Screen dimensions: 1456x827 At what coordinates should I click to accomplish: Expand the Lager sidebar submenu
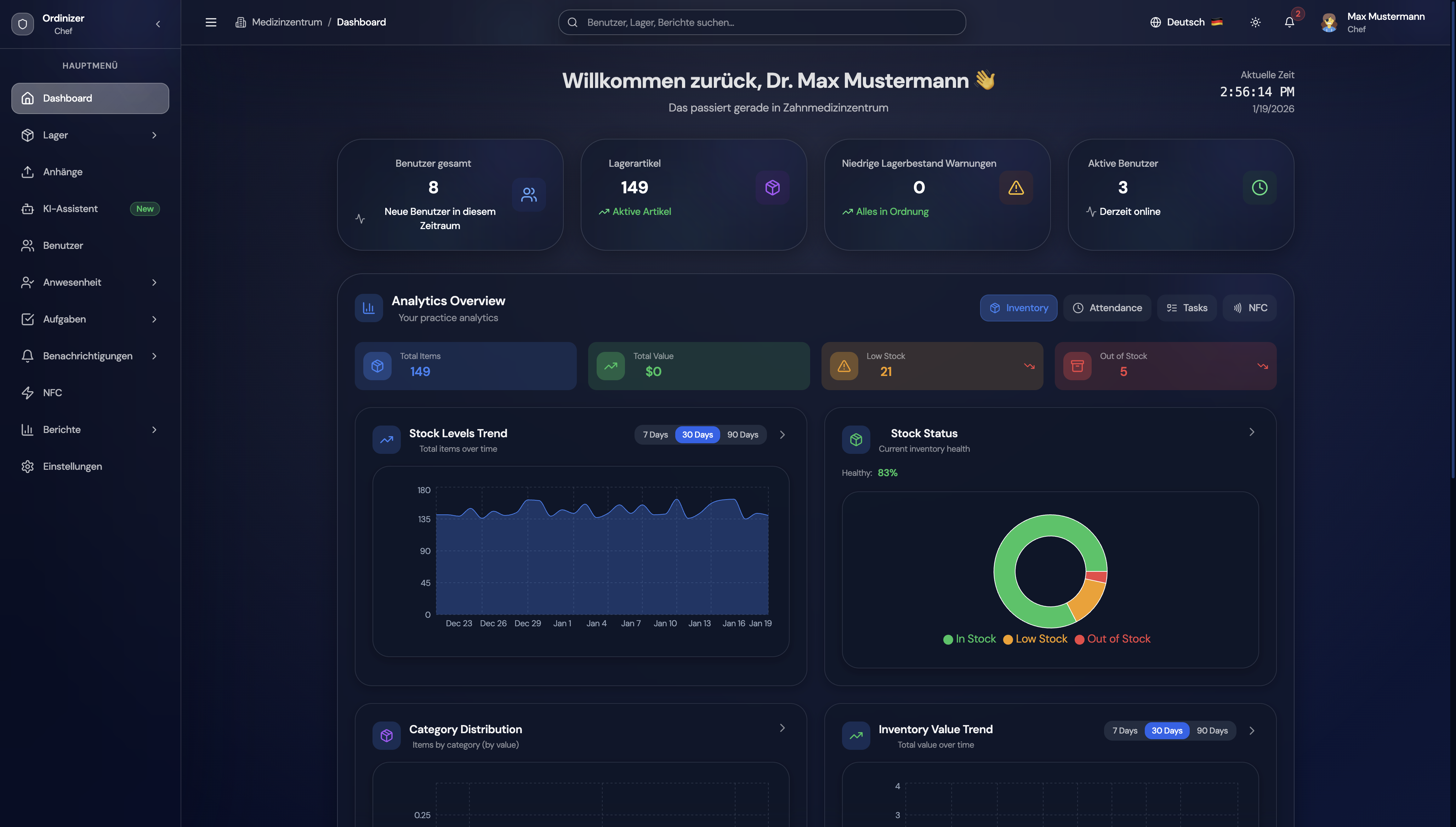click(x=154, y=135)
